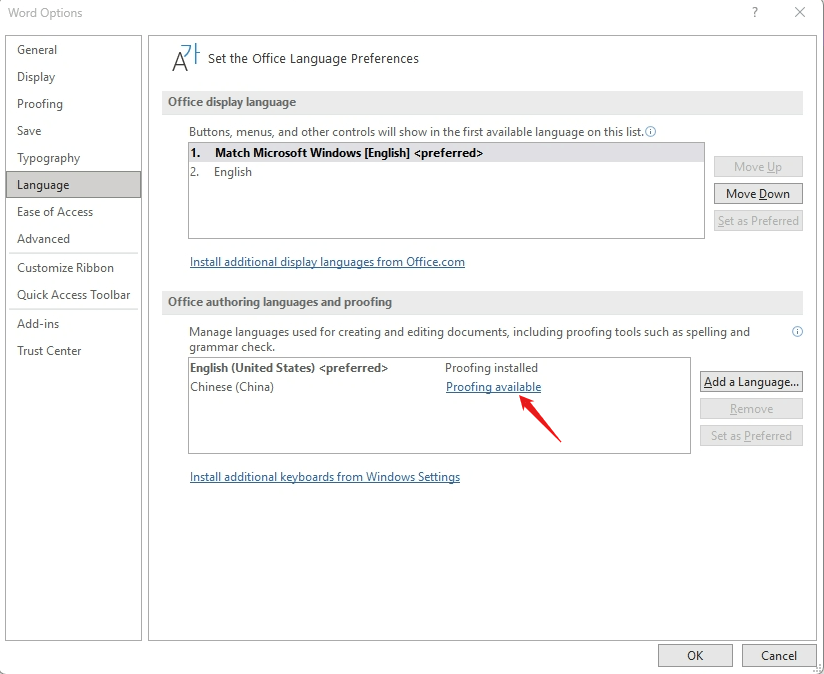Dismiss the dialog with Cancel

779,656
